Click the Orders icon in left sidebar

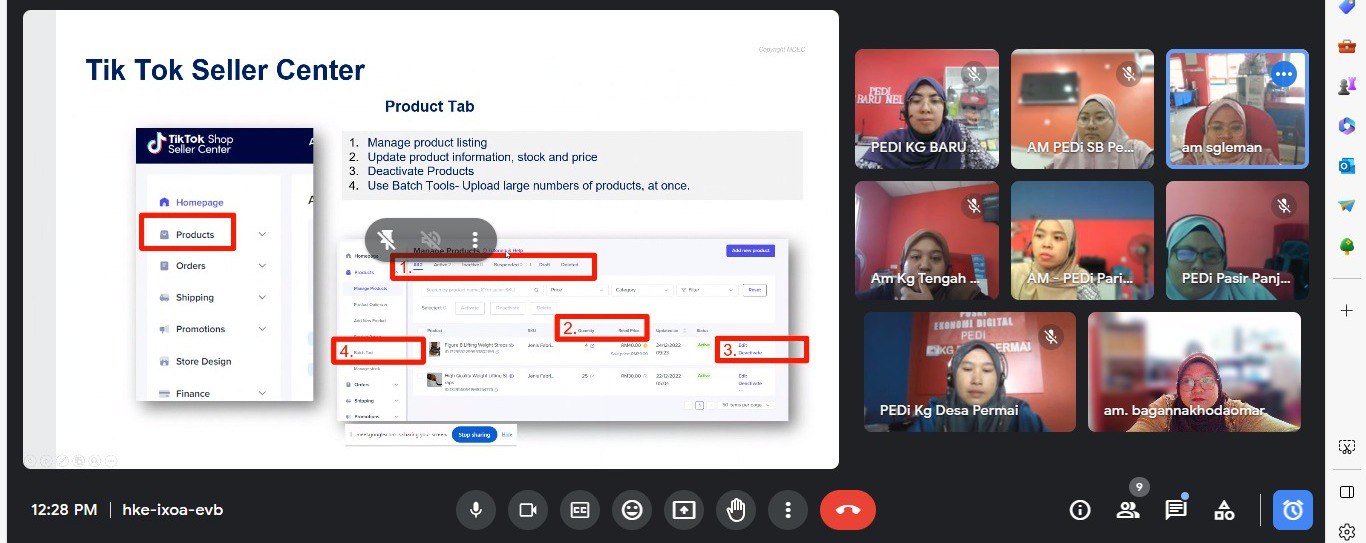[165, 266]
